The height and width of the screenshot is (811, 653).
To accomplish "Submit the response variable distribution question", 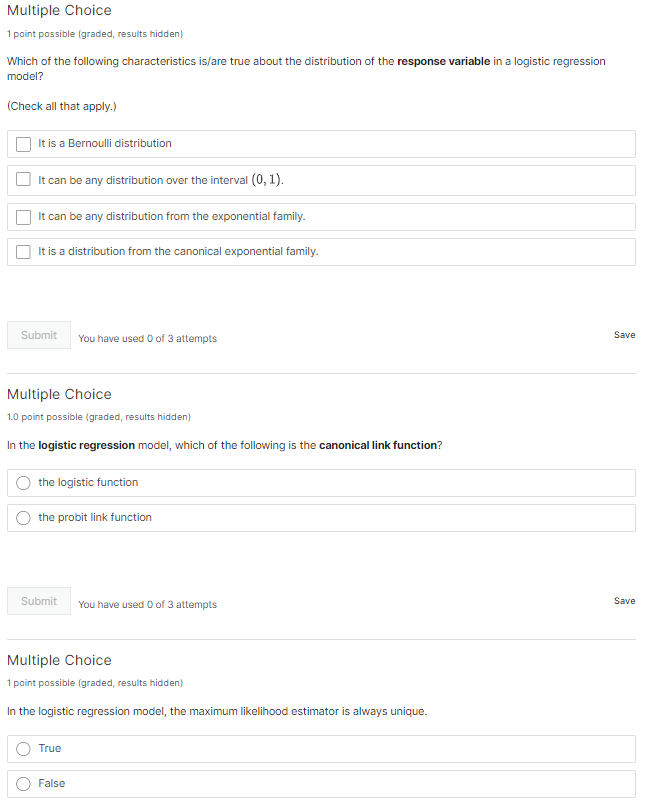I will coord(39,335).
